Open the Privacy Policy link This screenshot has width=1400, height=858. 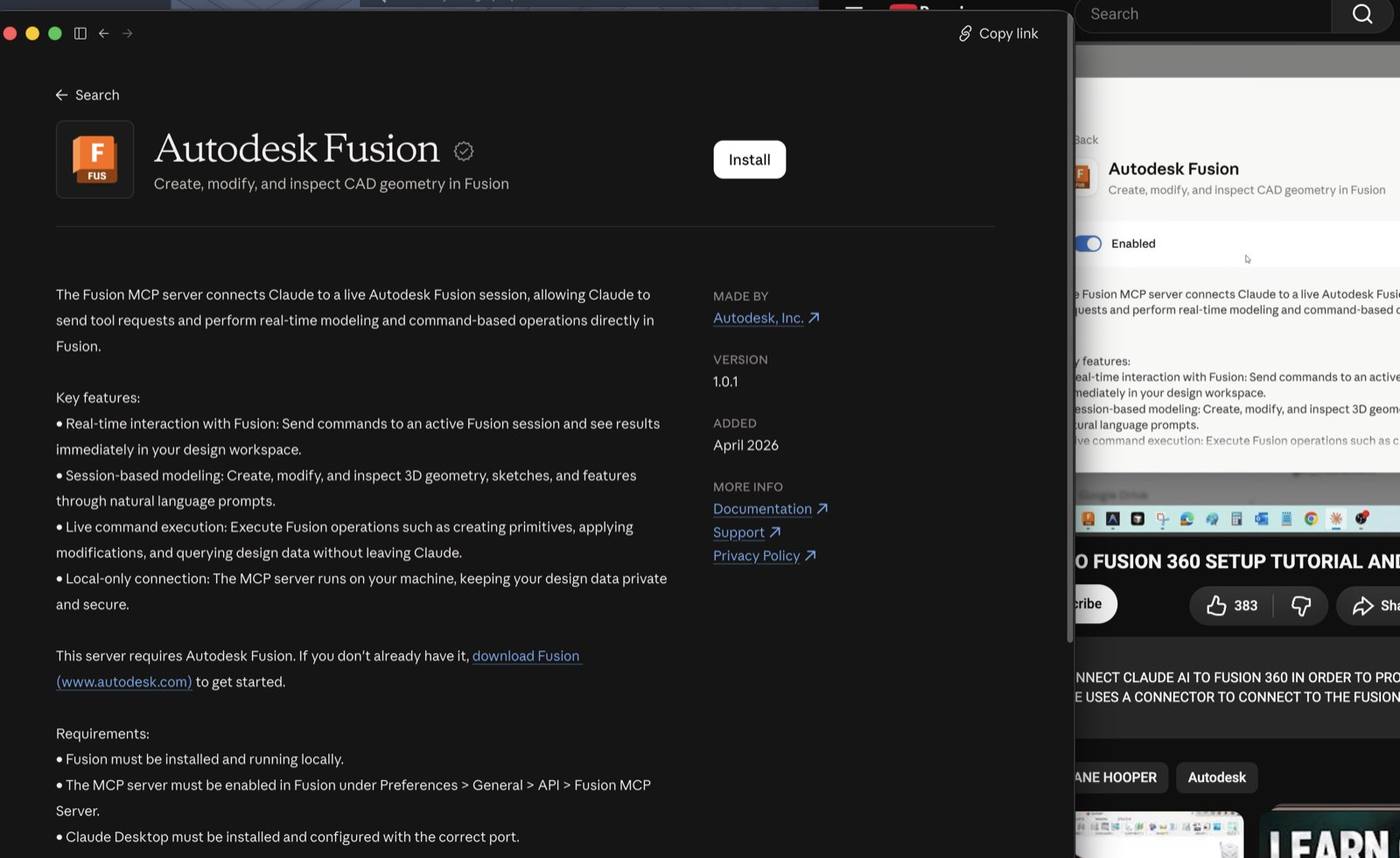(x=764, y=556)
